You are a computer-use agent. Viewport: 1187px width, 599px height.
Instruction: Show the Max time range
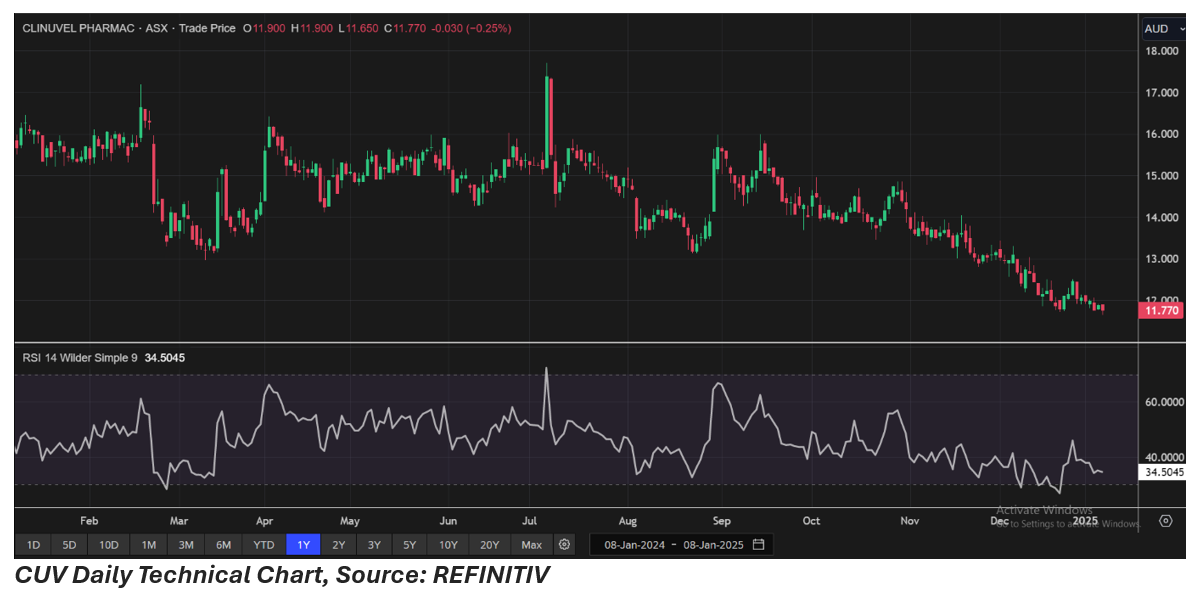[532, 545]
